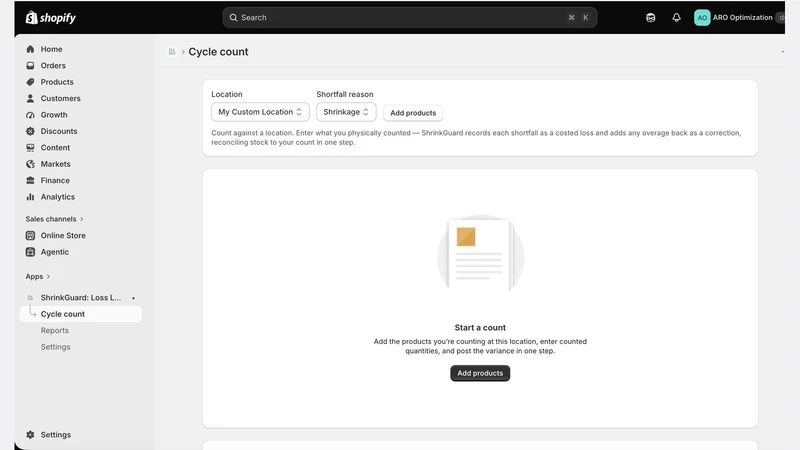
Task: Click the Settings gear icon in sidebar
Action: point(30,435)
